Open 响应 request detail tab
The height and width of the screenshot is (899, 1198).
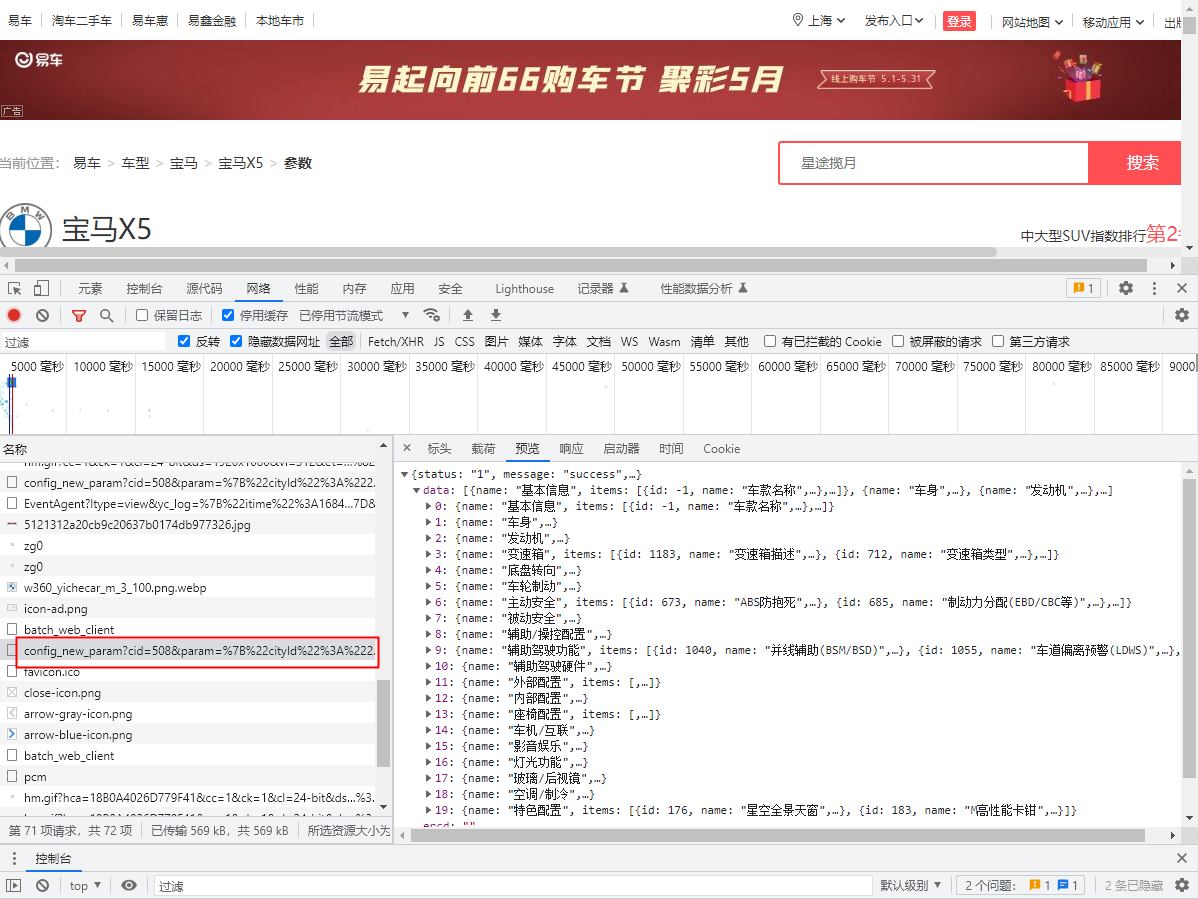(571, 448)
